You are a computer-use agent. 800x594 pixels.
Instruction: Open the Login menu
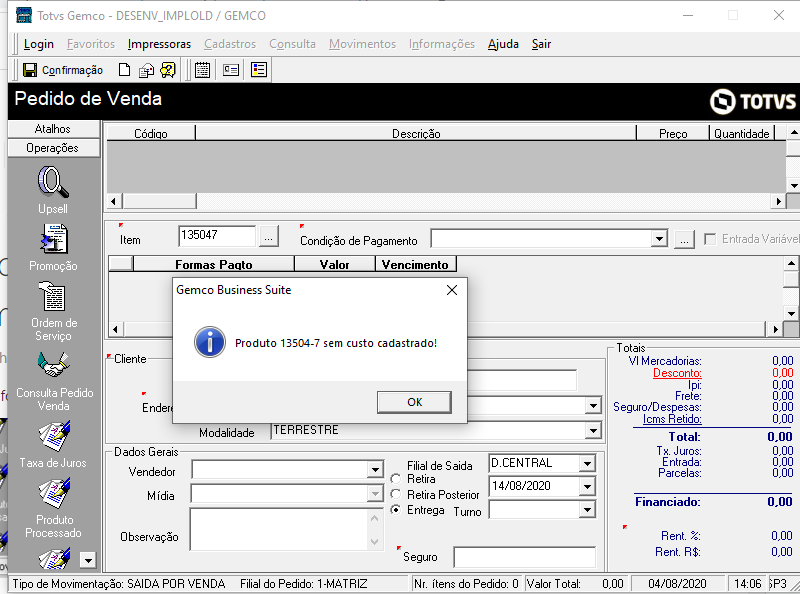(38, 44)
